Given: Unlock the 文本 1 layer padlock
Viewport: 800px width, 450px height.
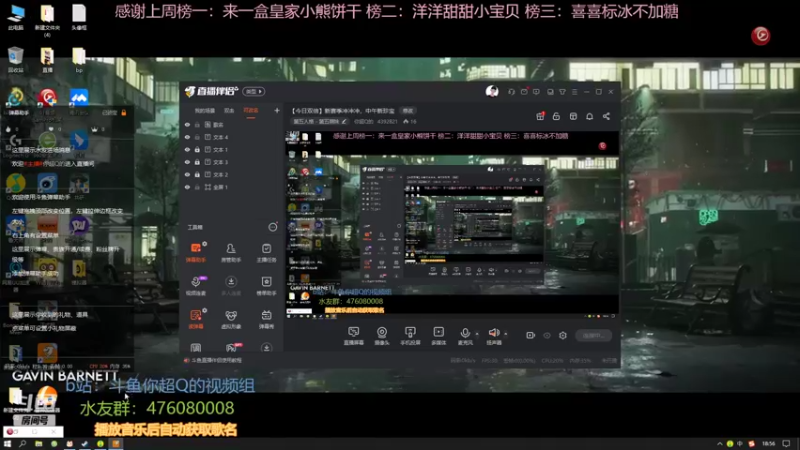Looking at the screenshot, I should [197, 150].
